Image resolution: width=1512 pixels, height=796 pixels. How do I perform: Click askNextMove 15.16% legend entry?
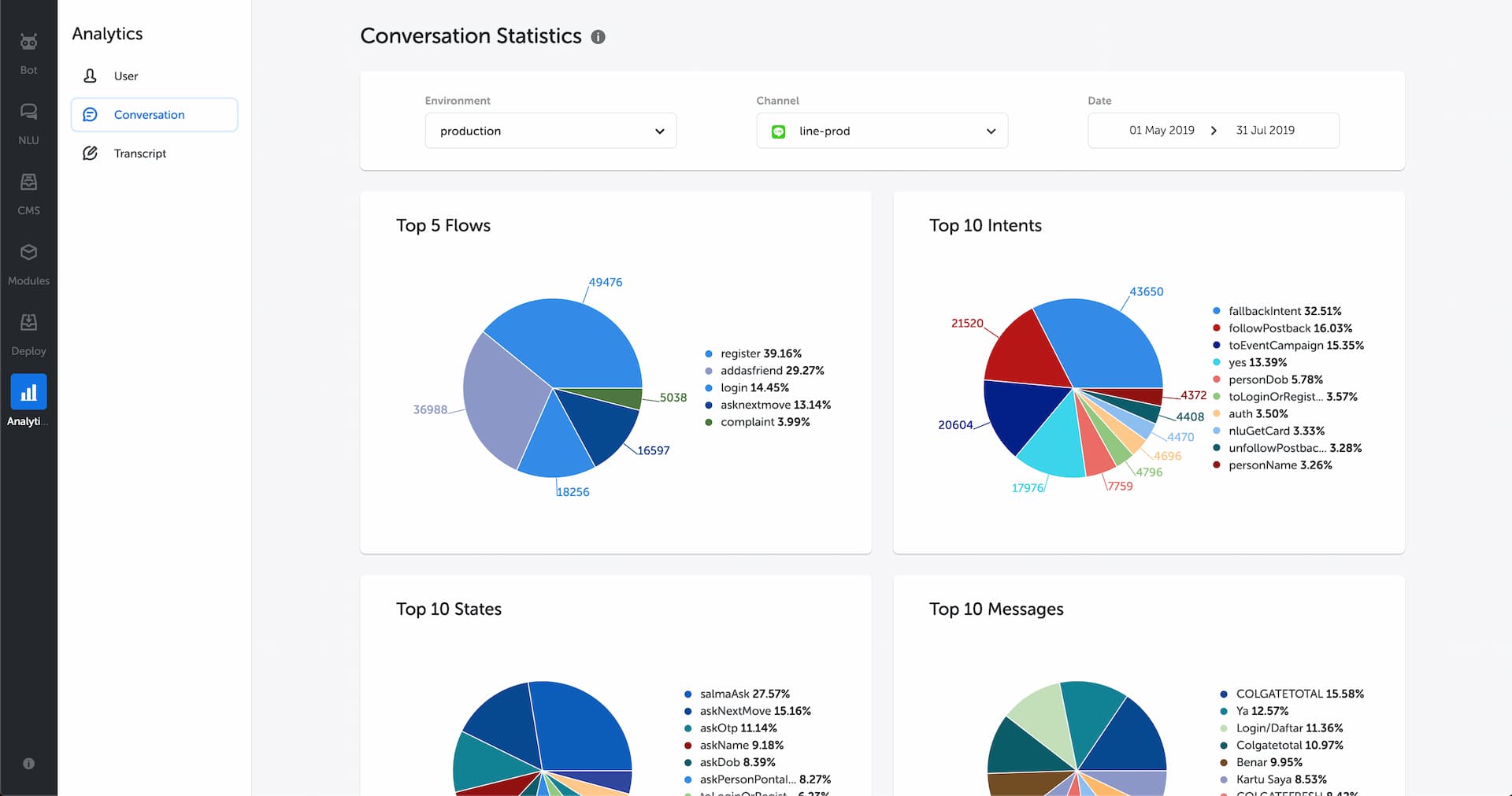747,711
